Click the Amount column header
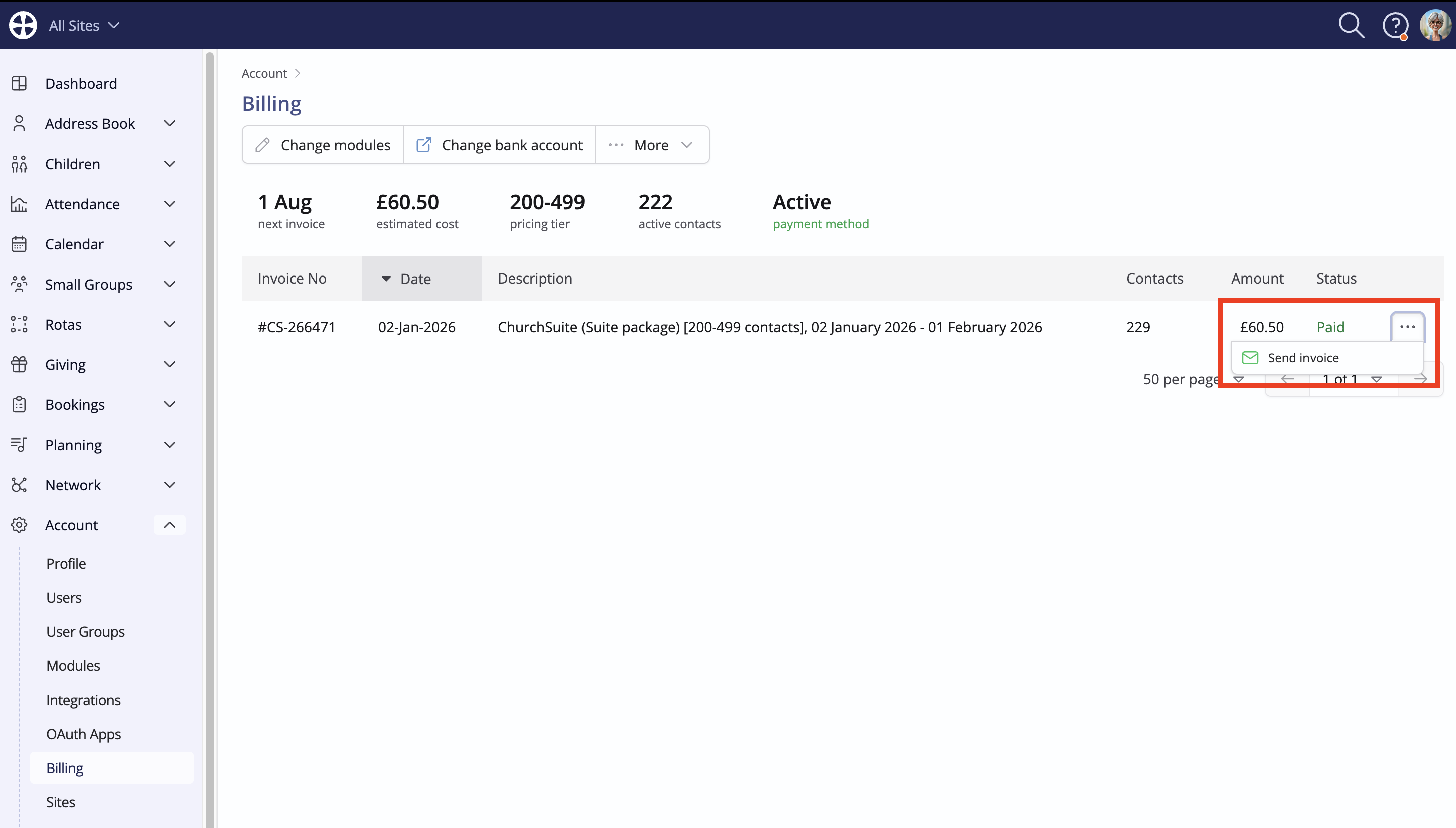This screenshot has width=1456, height=828. (x=1257, y=278)
